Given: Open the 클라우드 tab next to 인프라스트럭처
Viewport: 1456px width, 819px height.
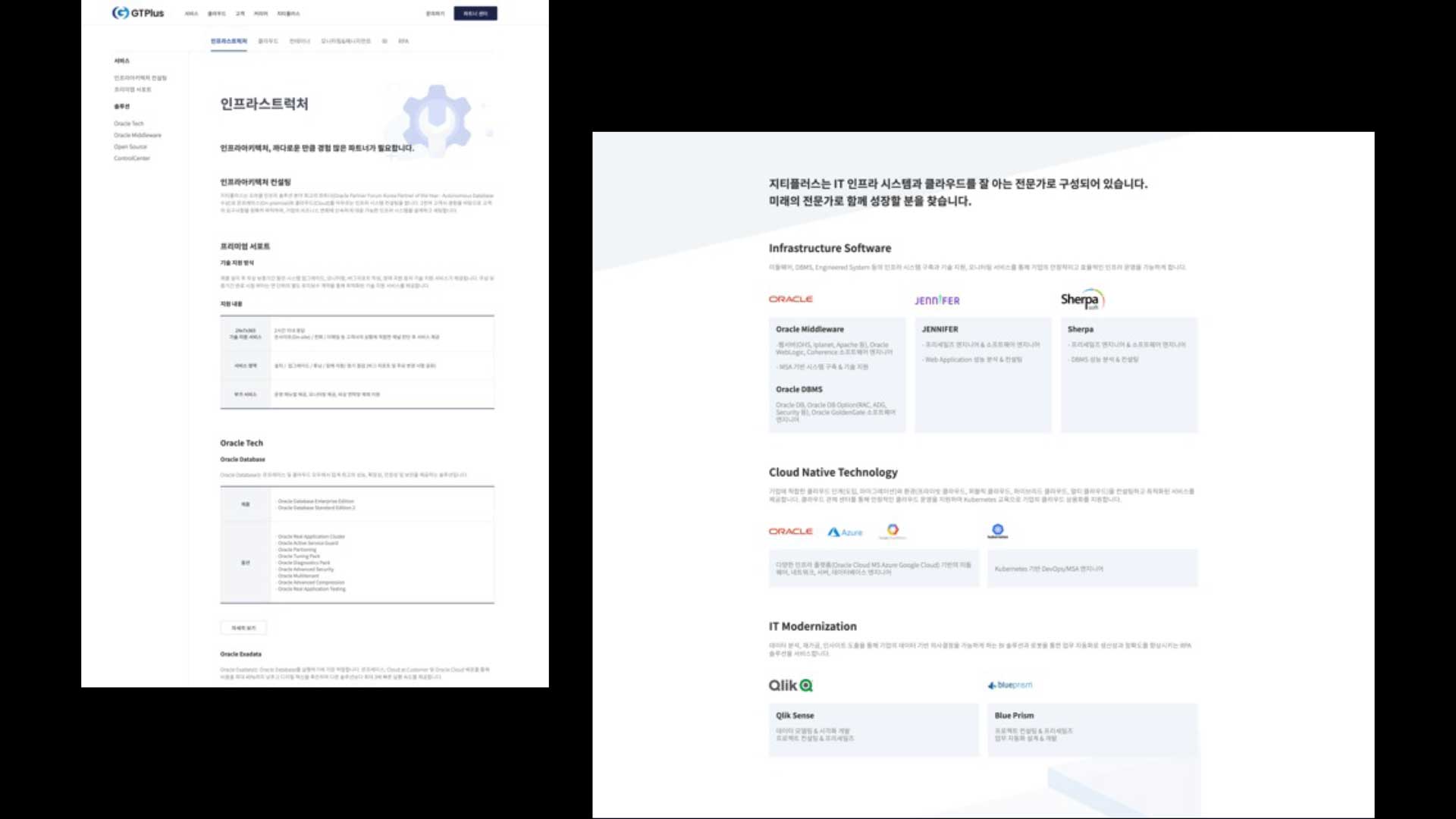Looking at the screenshot, I should pyautogui.click(x=268, y=41).
